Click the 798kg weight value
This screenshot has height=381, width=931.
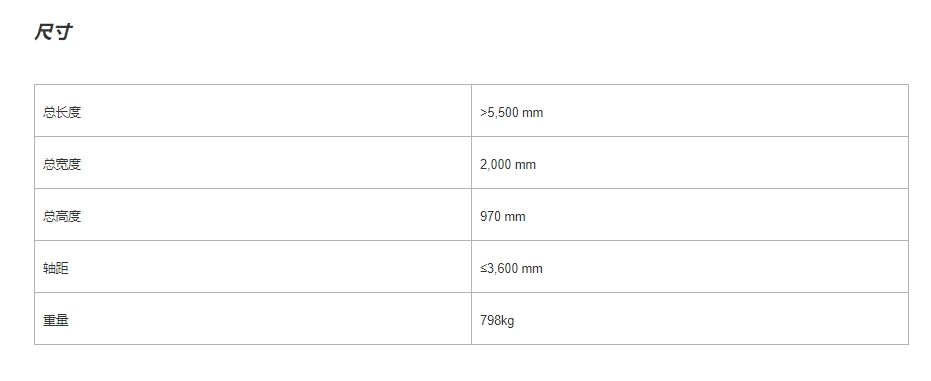point(497,320)
